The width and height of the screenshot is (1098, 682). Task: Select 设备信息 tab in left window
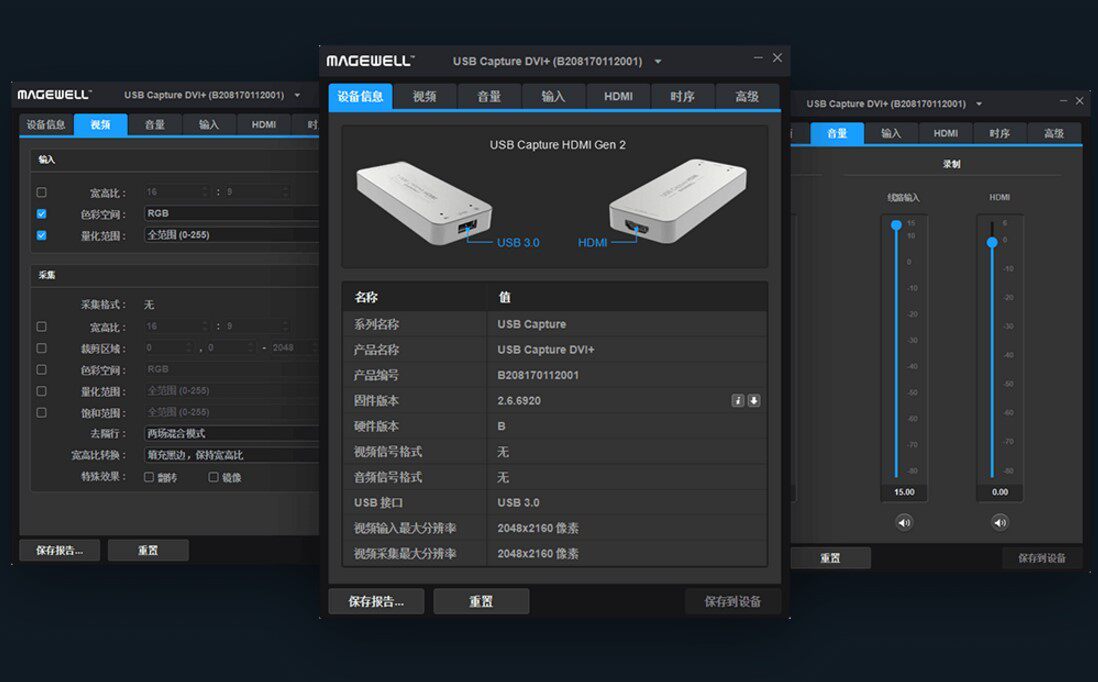[x=46, y=125]
